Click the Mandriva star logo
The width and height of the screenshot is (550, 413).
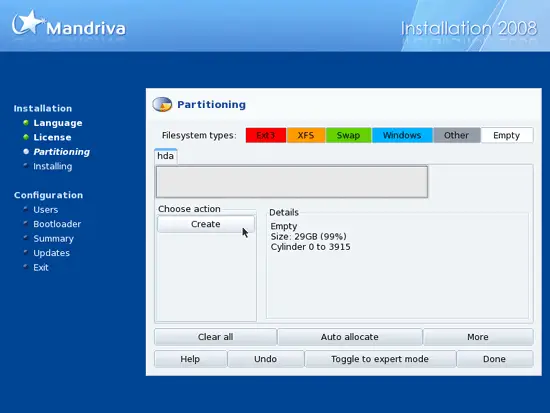(x=27, y=23)
